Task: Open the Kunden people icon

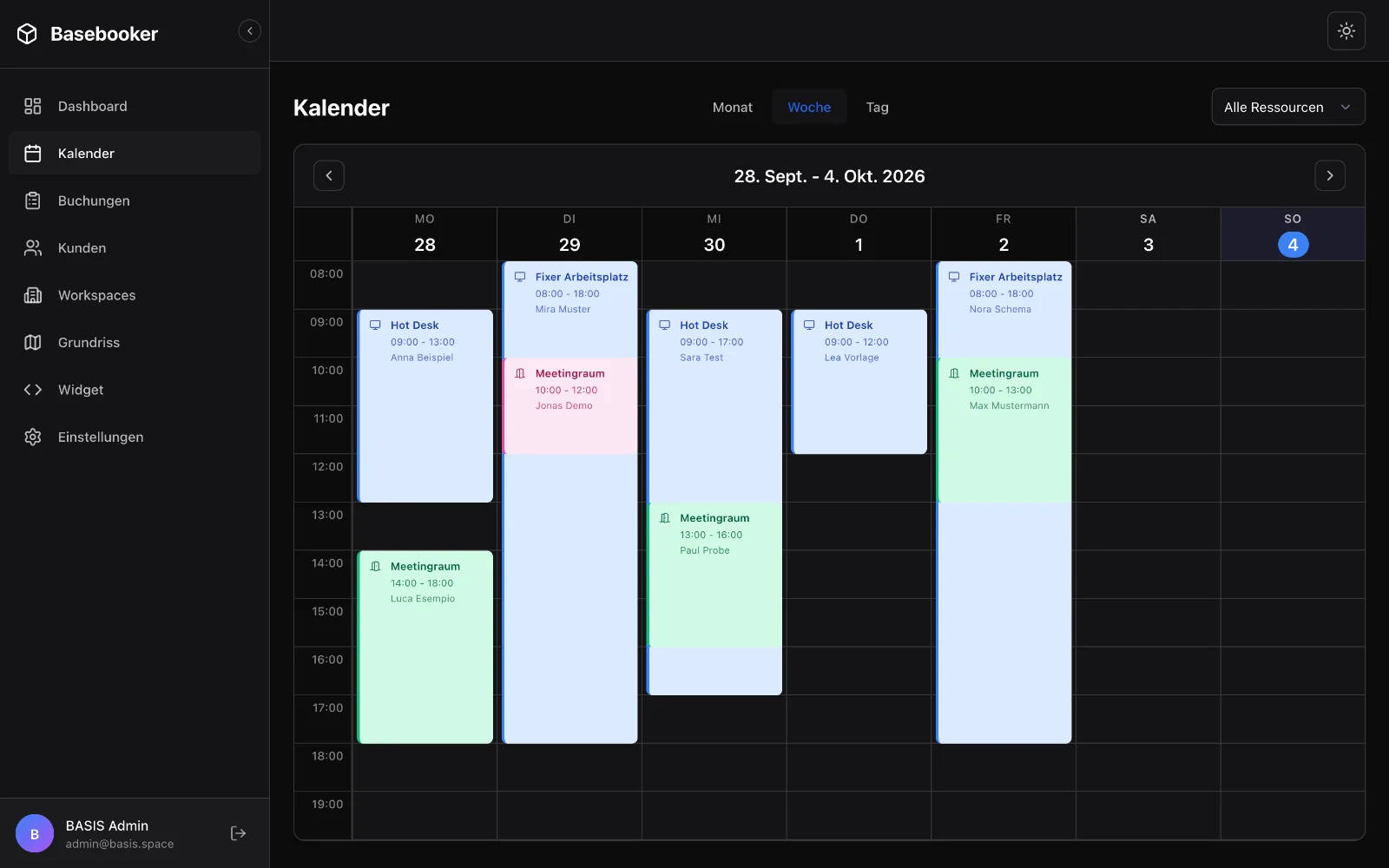Action: [x=33, y=248]
